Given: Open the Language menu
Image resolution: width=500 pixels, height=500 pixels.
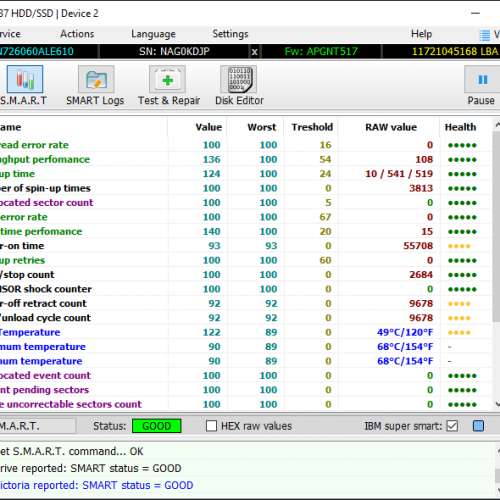Looking at the screenshot, I should 153,34.
